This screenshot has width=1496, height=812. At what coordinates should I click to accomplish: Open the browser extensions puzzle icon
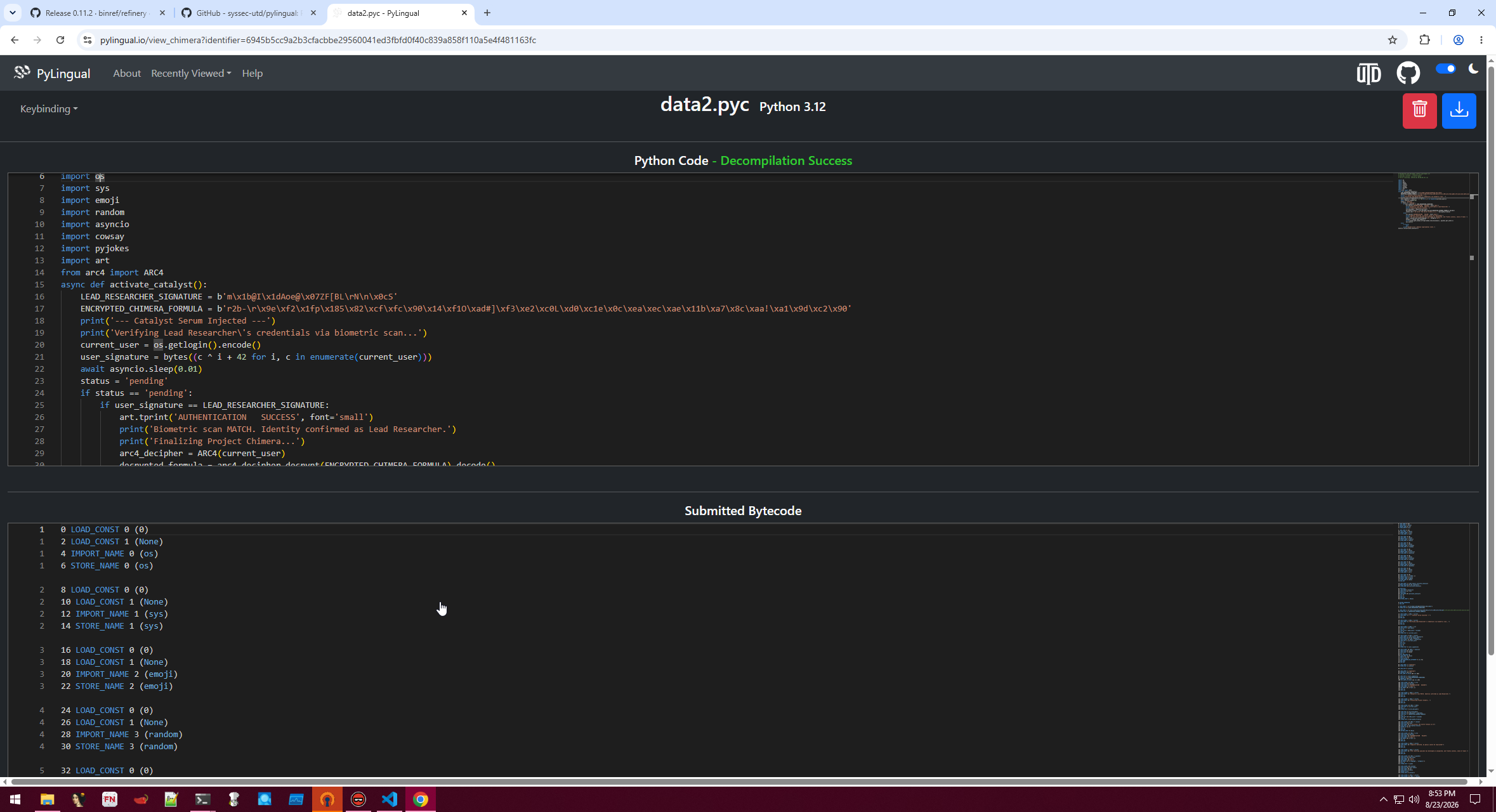click(1424, 40)
